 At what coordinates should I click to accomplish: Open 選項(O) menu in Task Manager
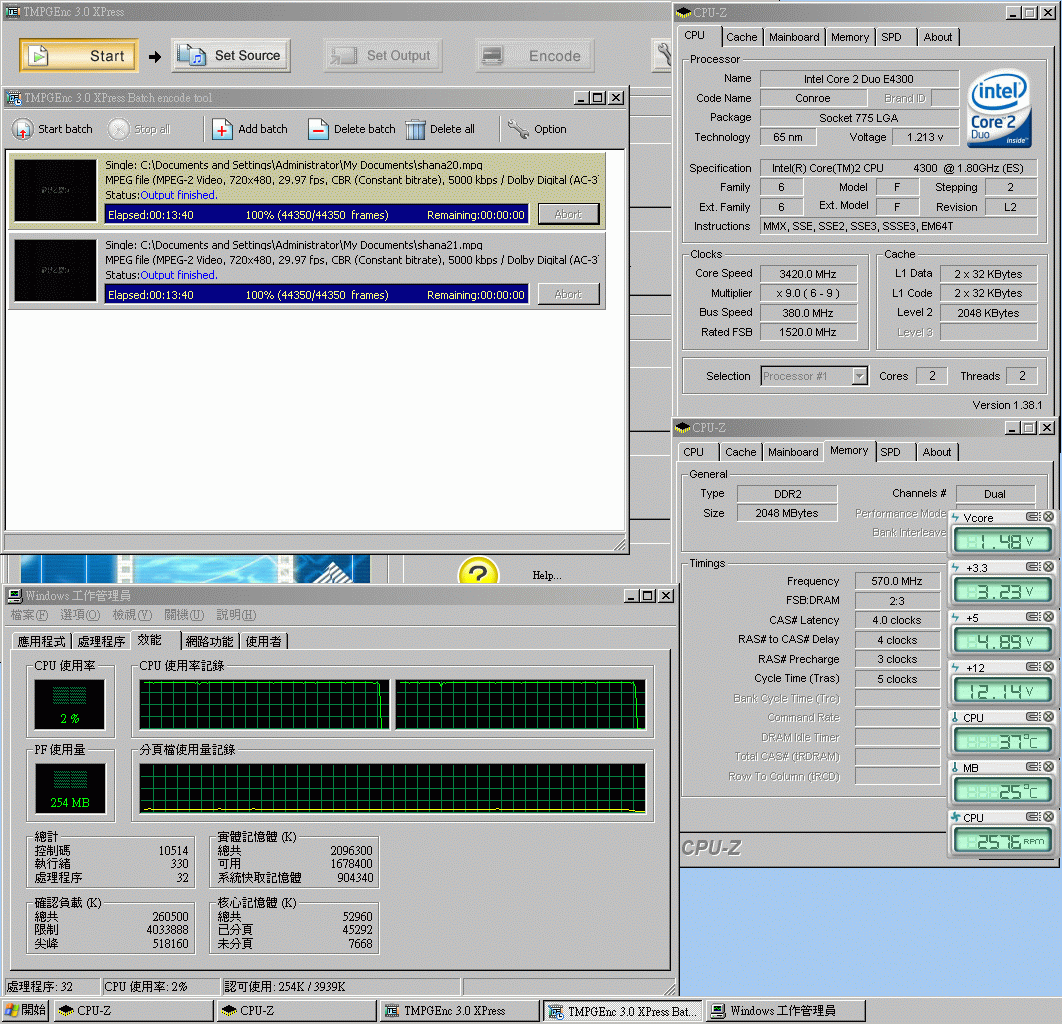coord(80,614)
